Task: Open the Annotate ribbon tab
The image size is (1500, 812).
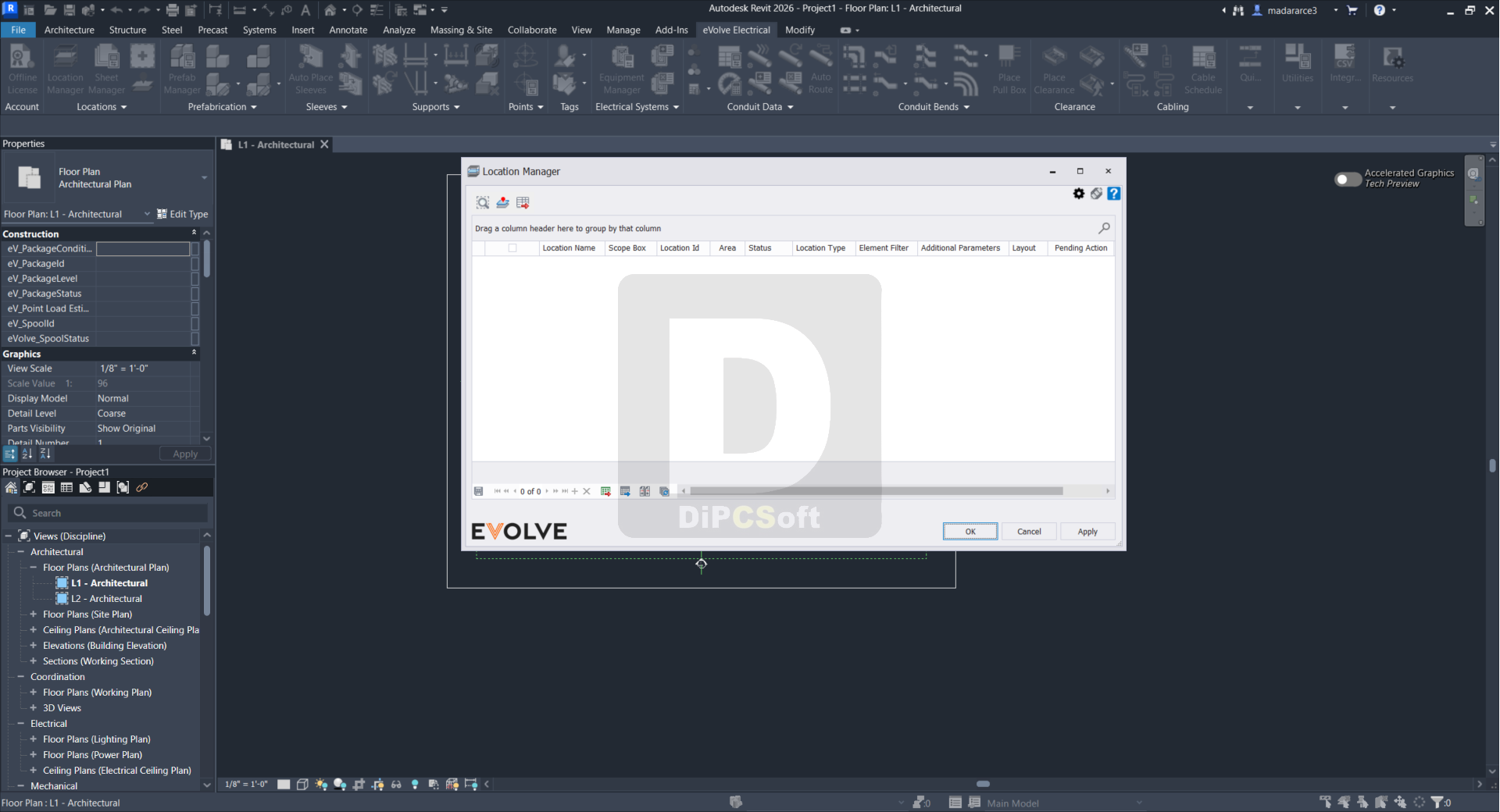Action: 348,30
